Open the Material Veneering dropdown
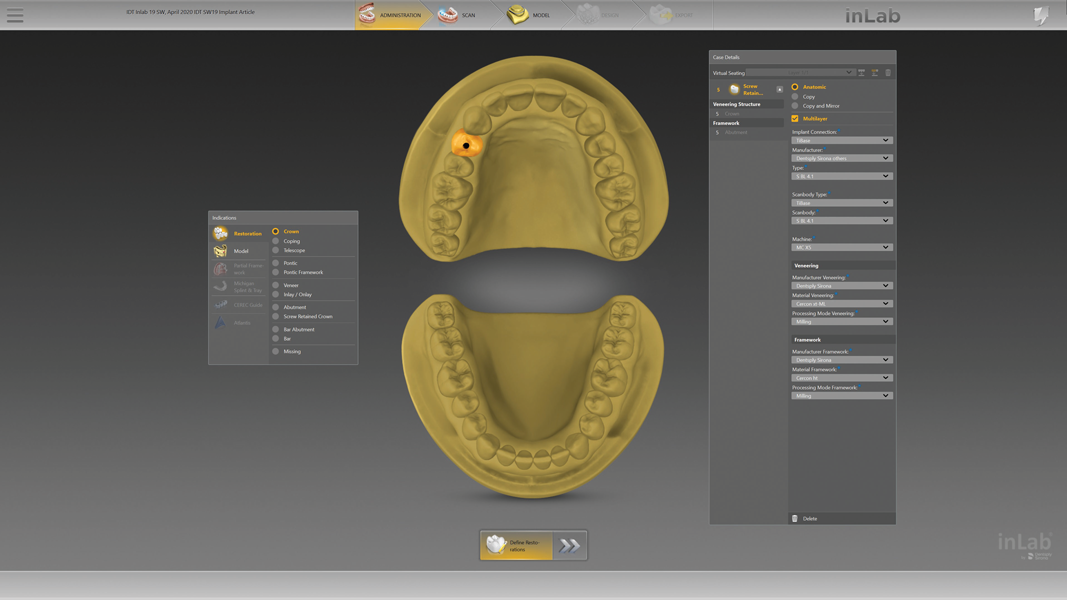Image resolution: width=1067 pixels, height=600 pixels. (x=840, y=303)
